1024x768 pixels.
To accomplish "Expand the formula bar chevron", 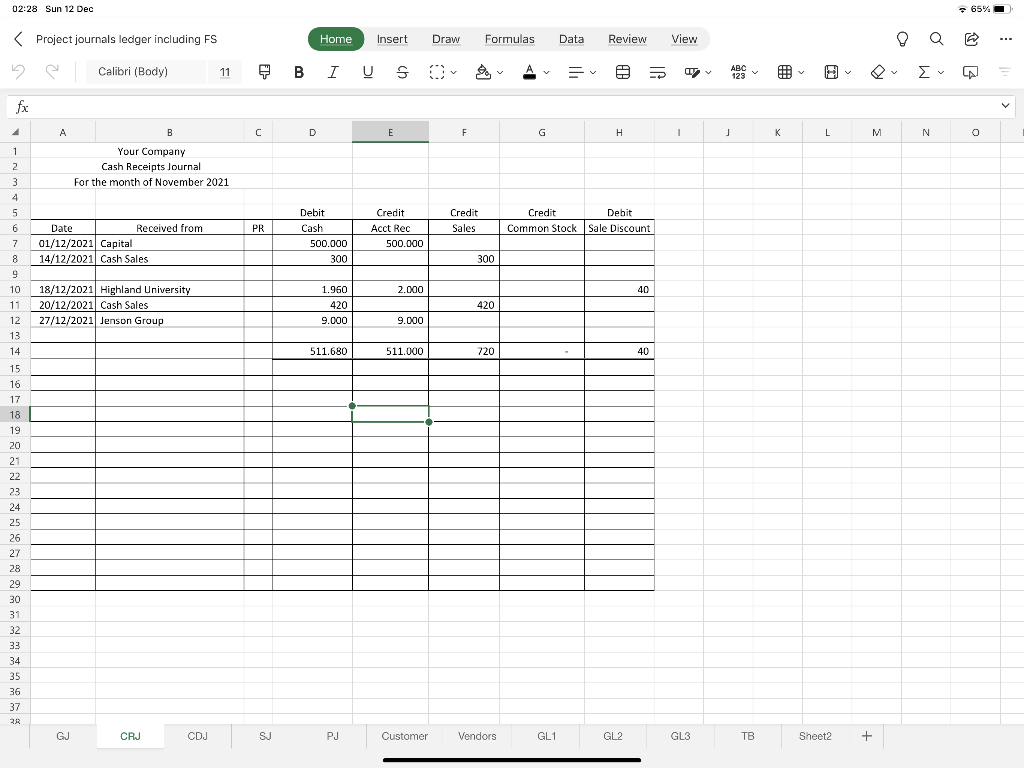I will click(x=1006, y=106).
